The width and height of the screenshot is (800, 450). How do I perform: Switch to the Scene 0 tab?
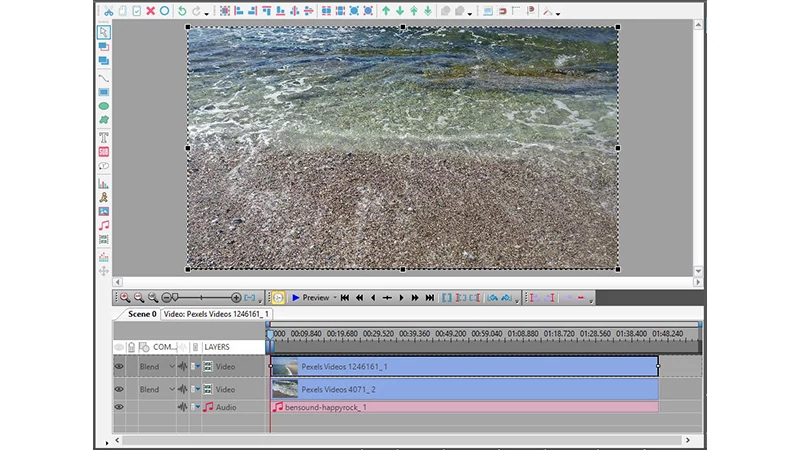point(142,314)
